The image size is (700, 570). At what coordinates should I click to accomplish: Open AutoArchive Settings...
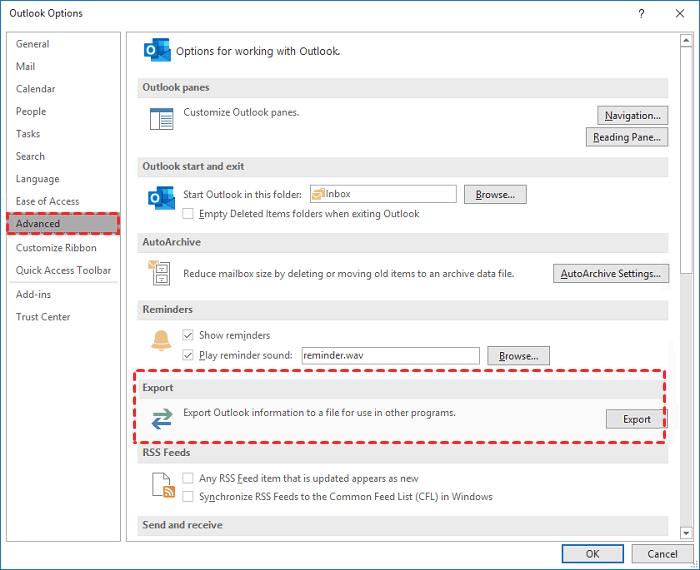611,274
